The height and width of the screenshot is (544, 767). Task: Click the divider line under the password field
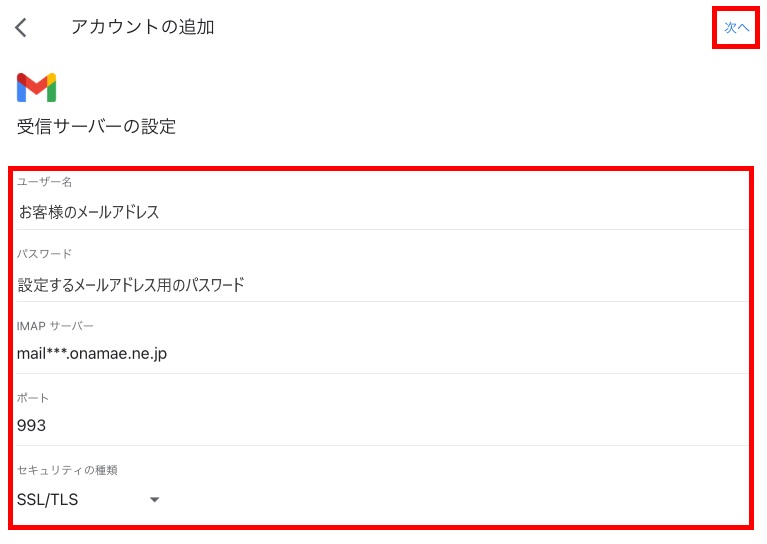382,301
